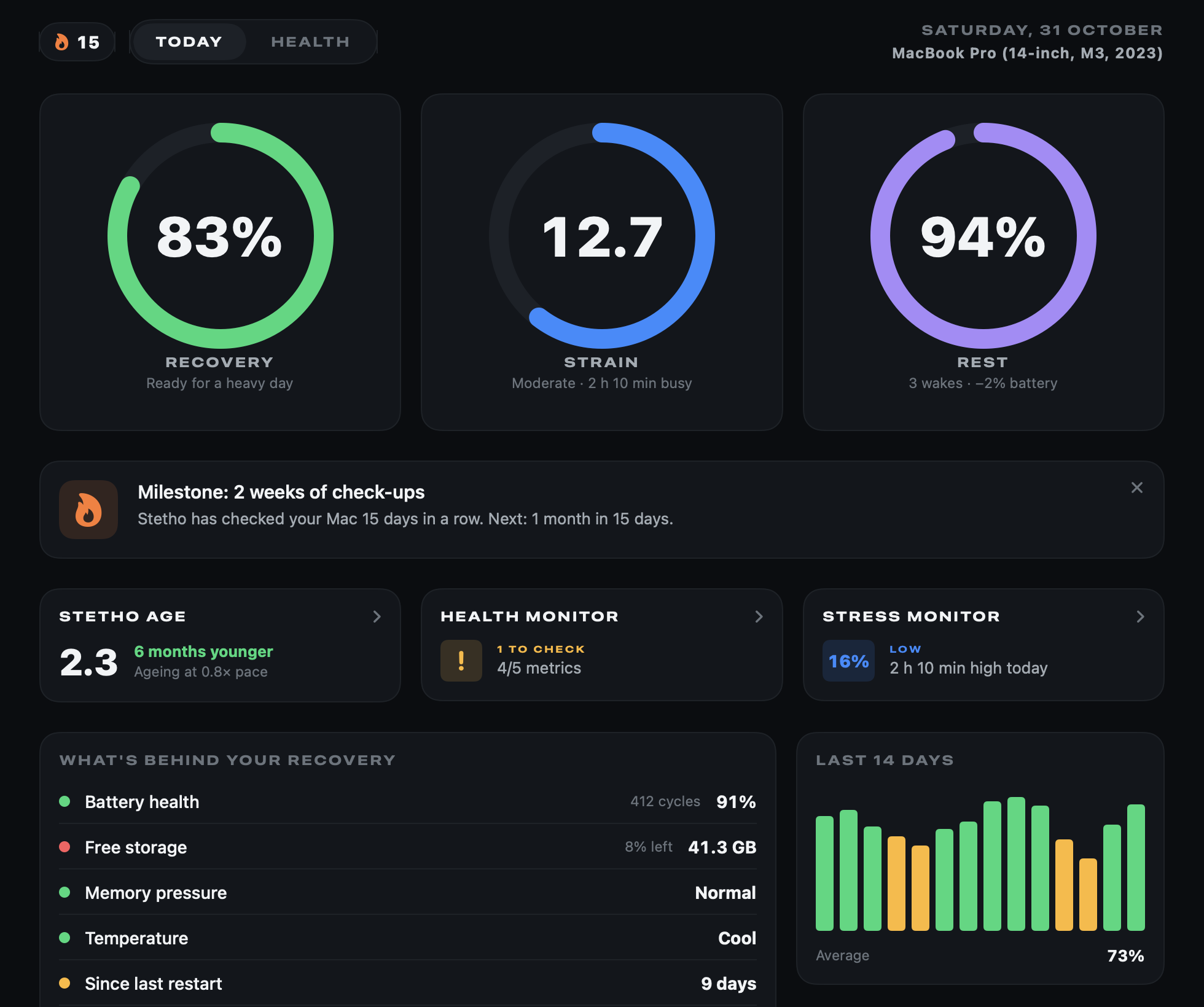Click the green dot beside Memory pressure
This screenshot has height=1007, width=1204.
(64, 892)
